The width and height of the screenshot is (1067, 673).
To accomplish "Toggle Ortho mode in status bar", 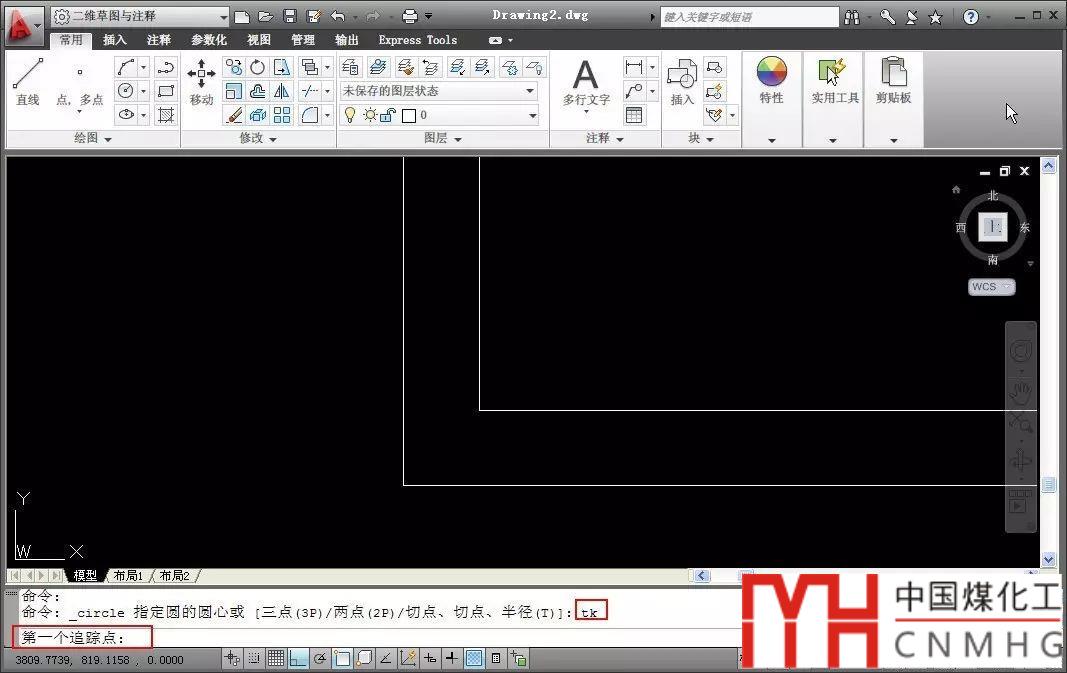I will [297, 658].
